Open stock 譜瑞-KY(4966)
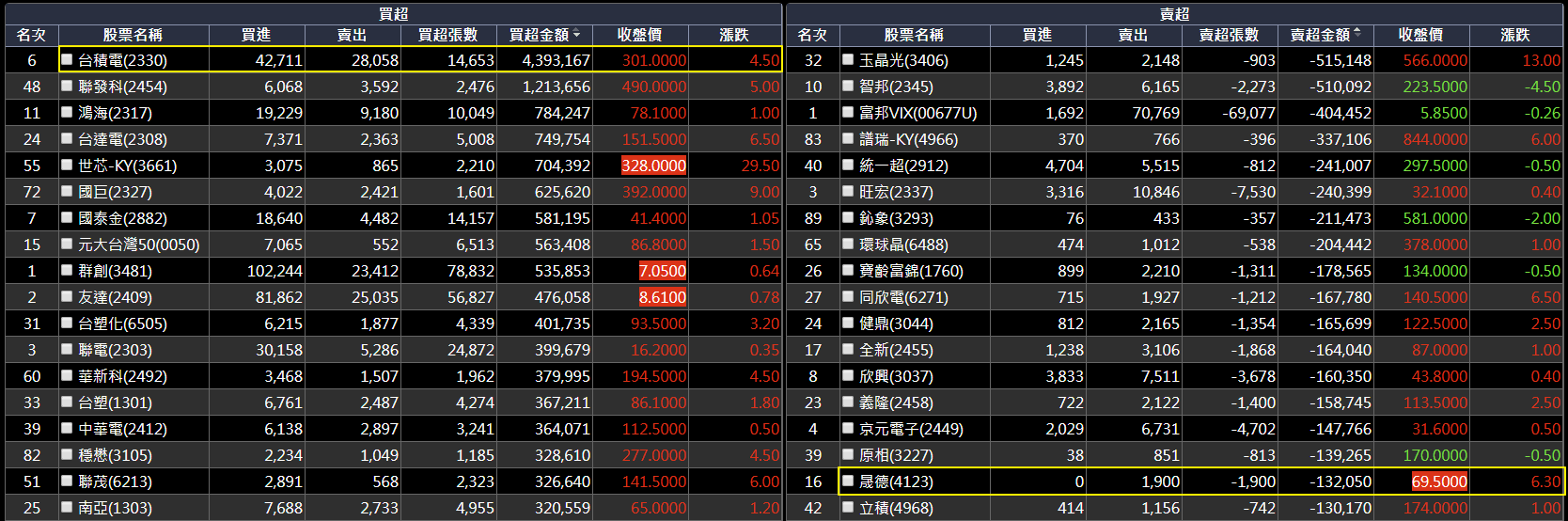 point(908,139)
